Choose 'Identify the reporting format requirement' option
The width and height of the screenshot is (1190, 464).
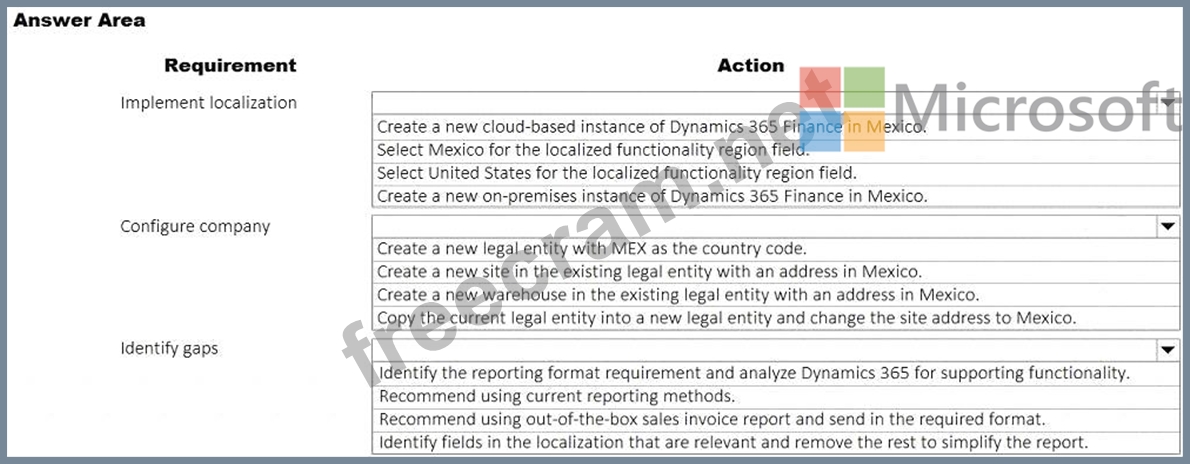[754, 373]
